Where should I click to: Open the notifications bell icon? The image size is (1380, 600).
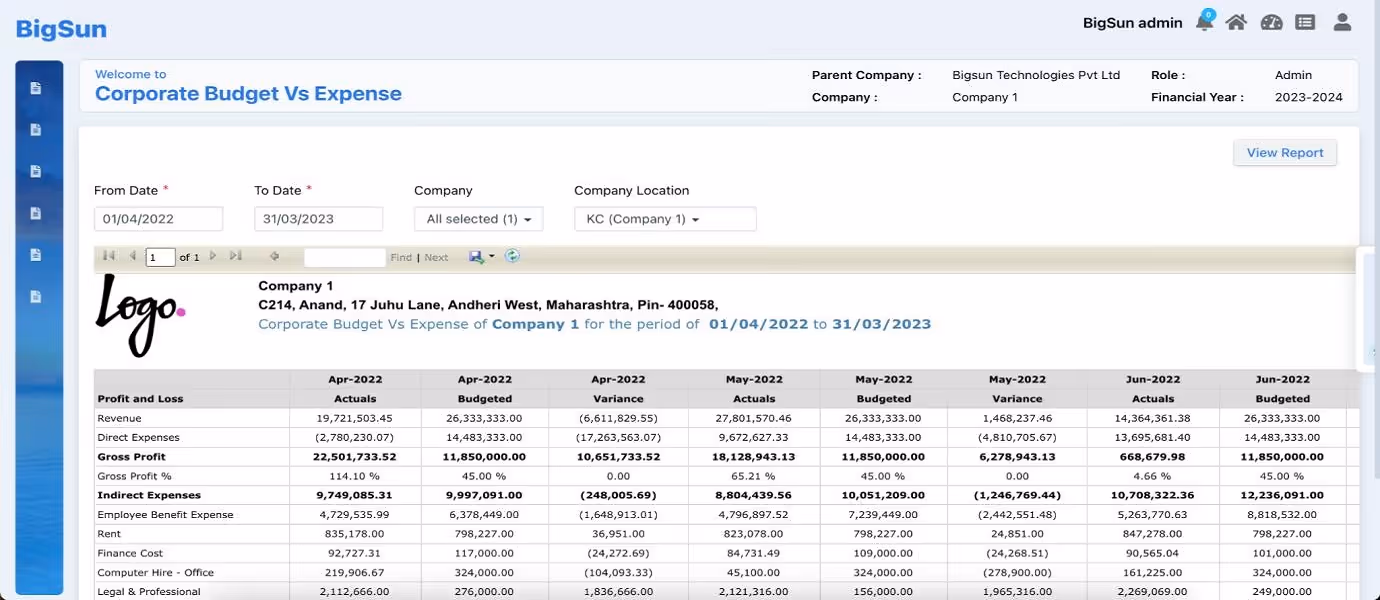[1205, 22]
